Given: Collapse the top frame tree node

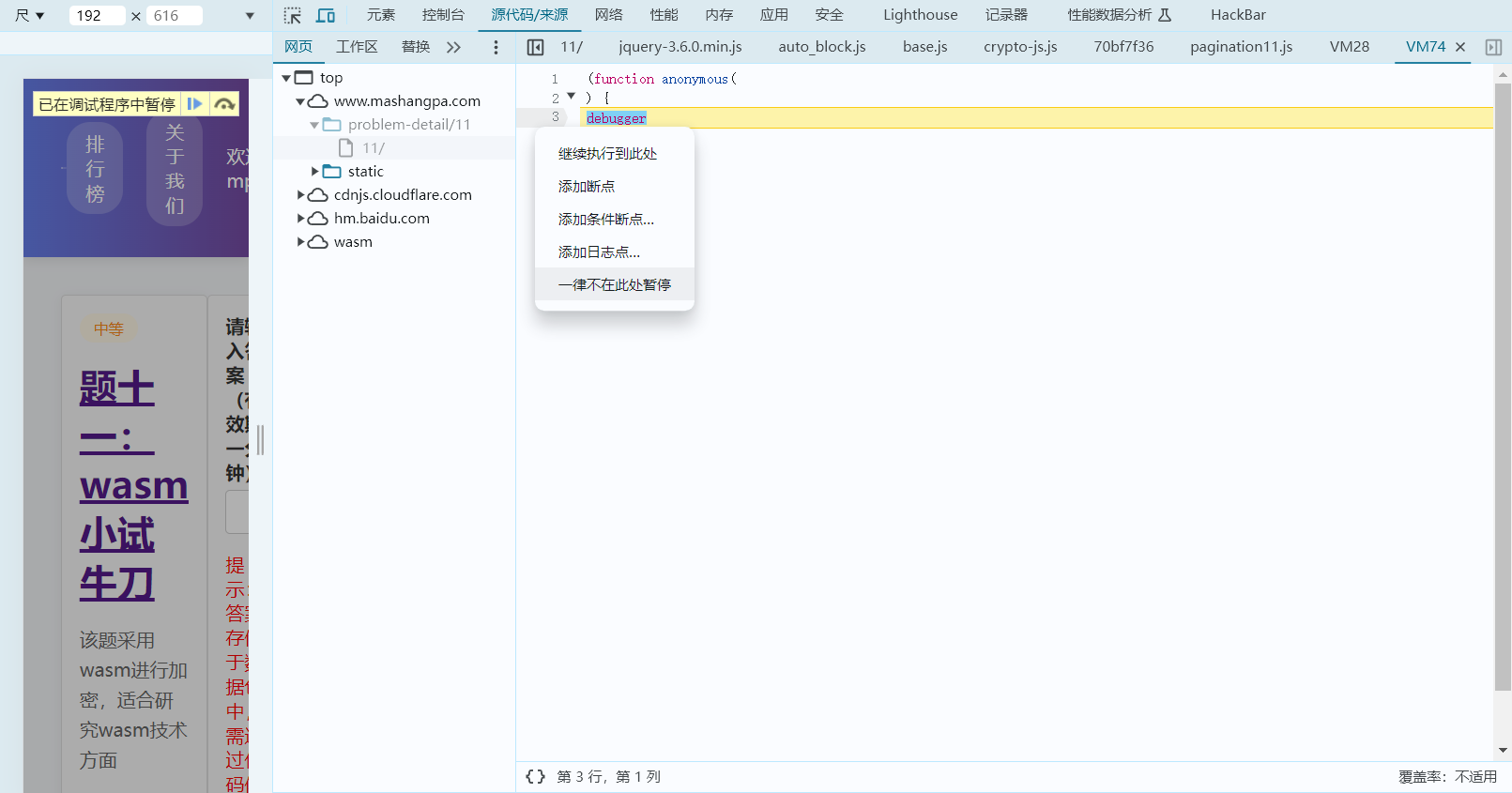Looking at the screenshot, I should tap(286, 78).
